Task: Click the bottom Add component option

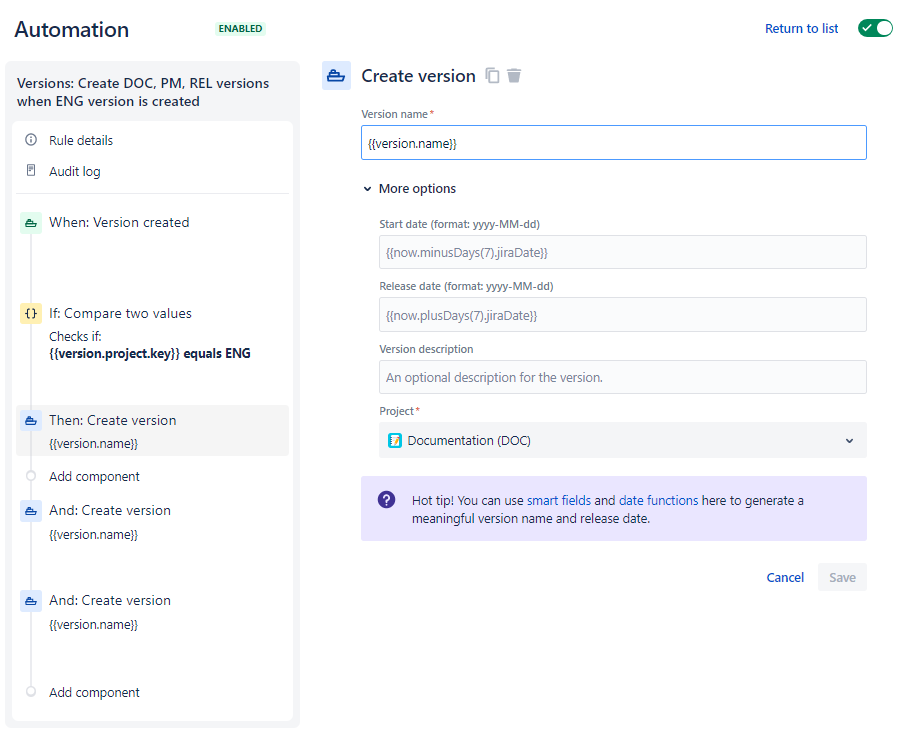Action: [94, 692]
